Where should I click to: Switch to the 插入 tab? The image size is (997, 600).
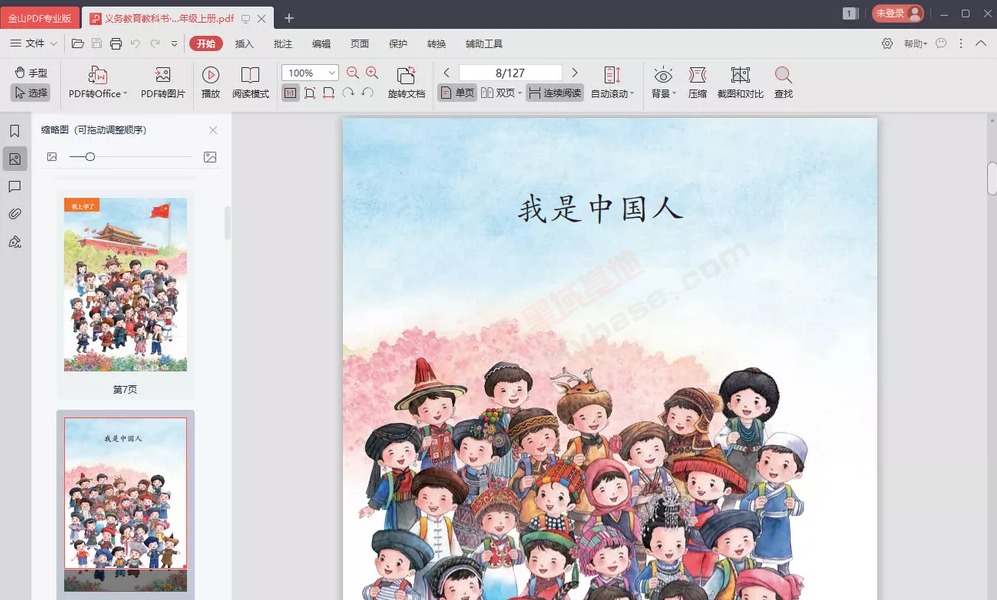point(244,44)
